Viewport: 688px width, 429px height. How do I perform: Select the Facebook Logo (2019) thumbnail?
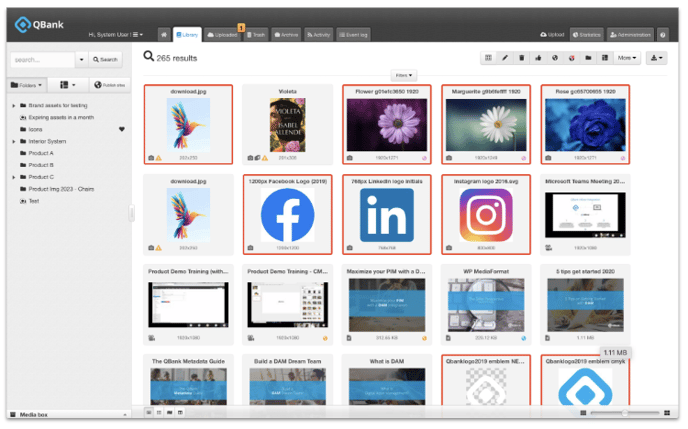click(287, 215)
